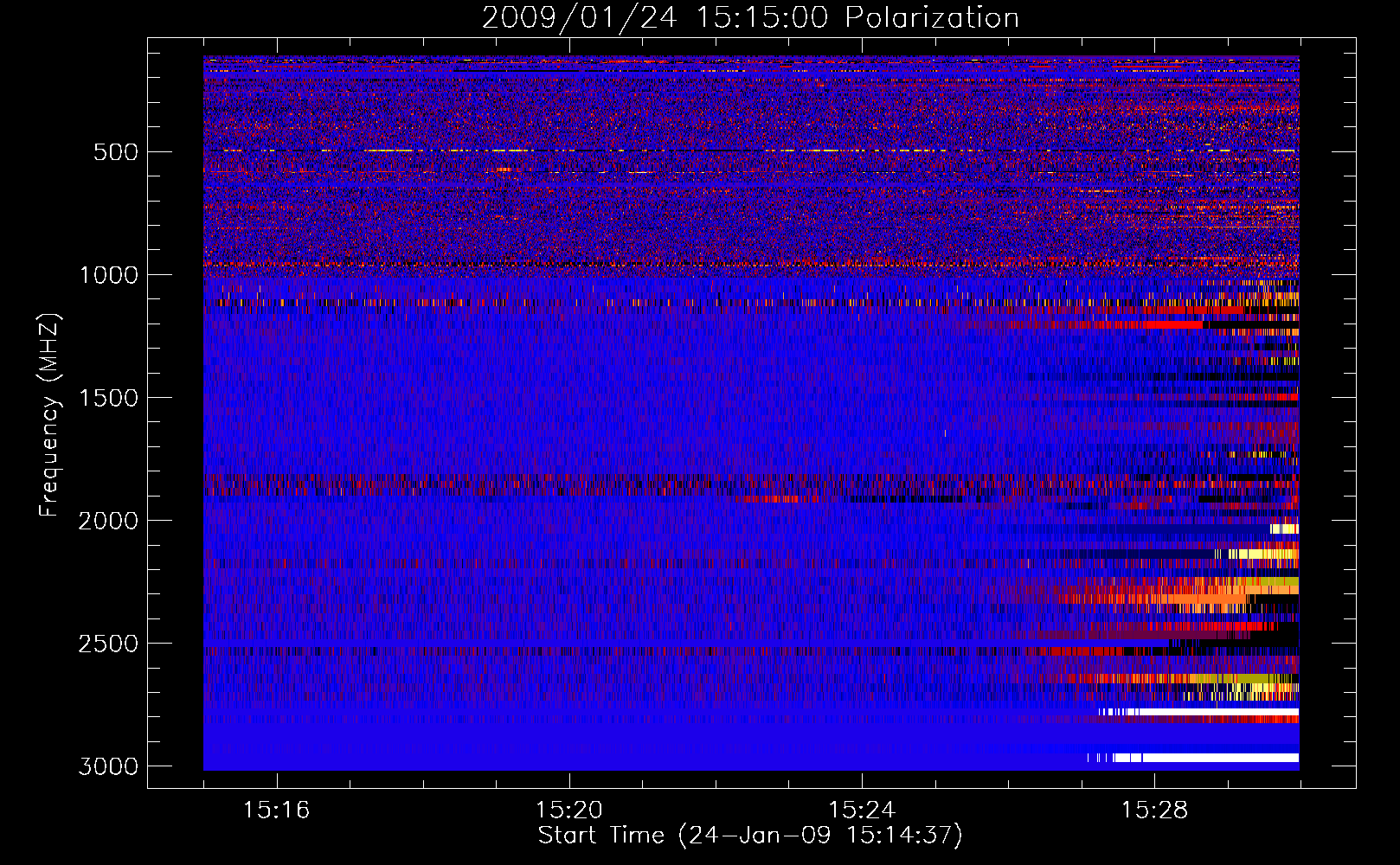Select the 3000 frequency tick label

pyautogui.click(x=109, y=766)
